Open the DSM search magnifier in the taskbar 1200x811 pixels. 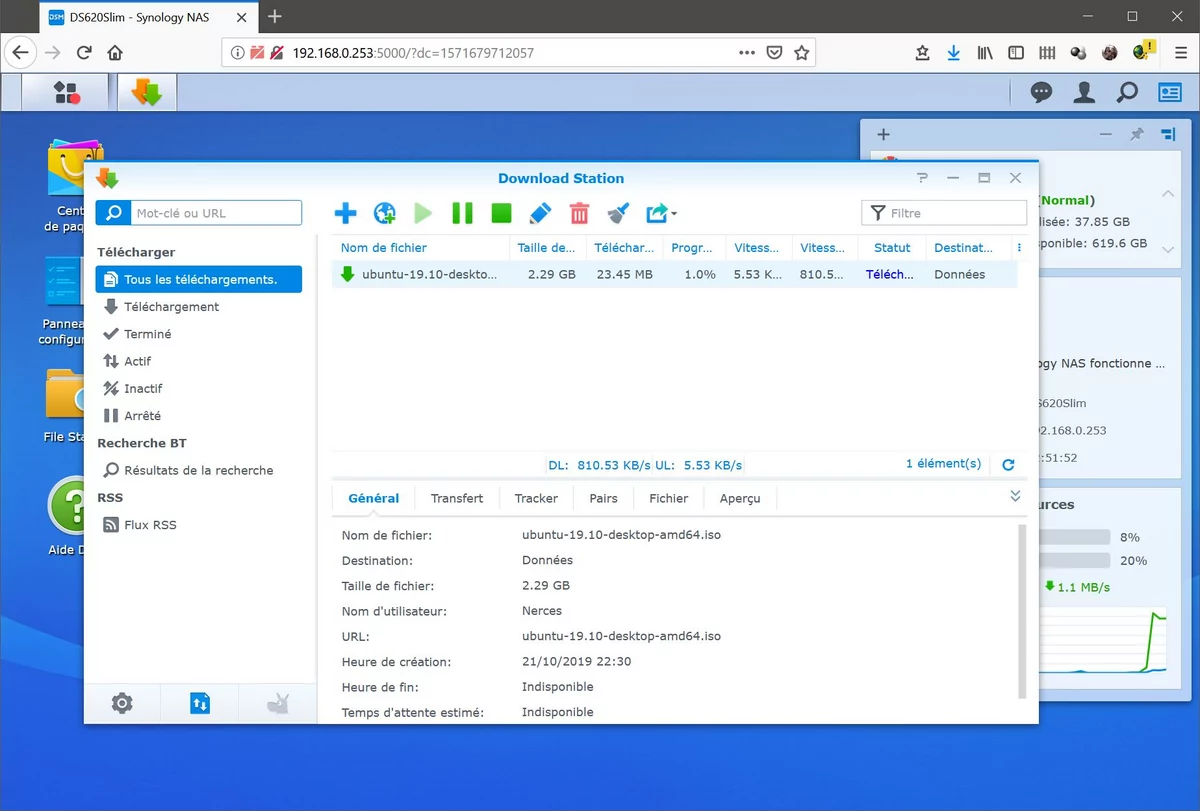[x=1127, y=93]
